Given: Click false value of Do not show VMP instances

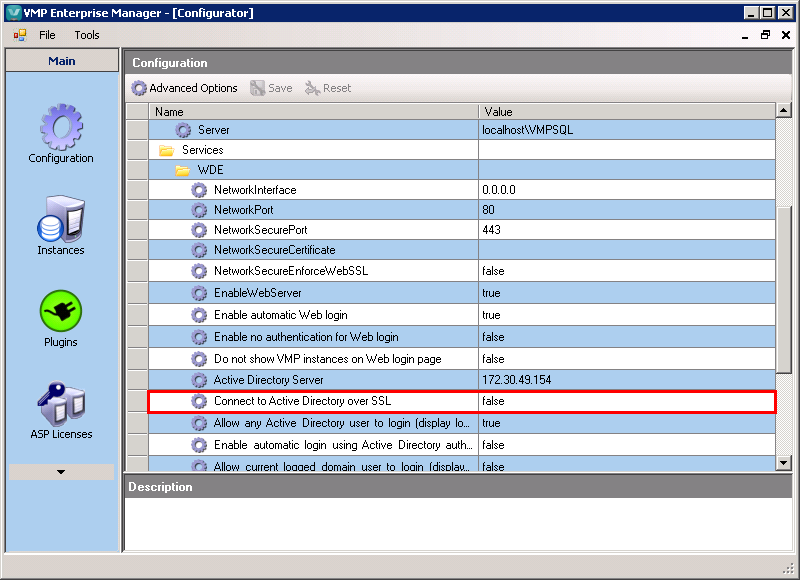Looking at the screenshot, I should coord(493,359).
